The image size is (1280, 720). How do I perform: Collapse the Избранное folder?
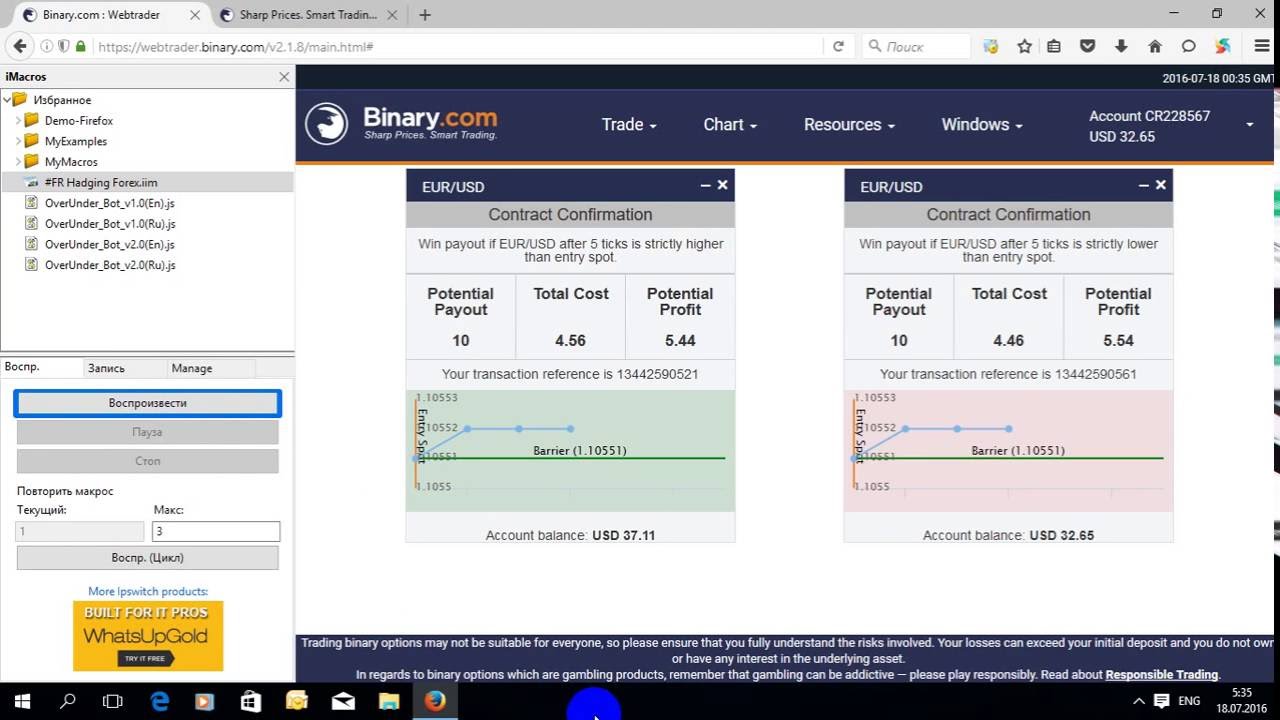pyautogui.click(x=7, y=99)
